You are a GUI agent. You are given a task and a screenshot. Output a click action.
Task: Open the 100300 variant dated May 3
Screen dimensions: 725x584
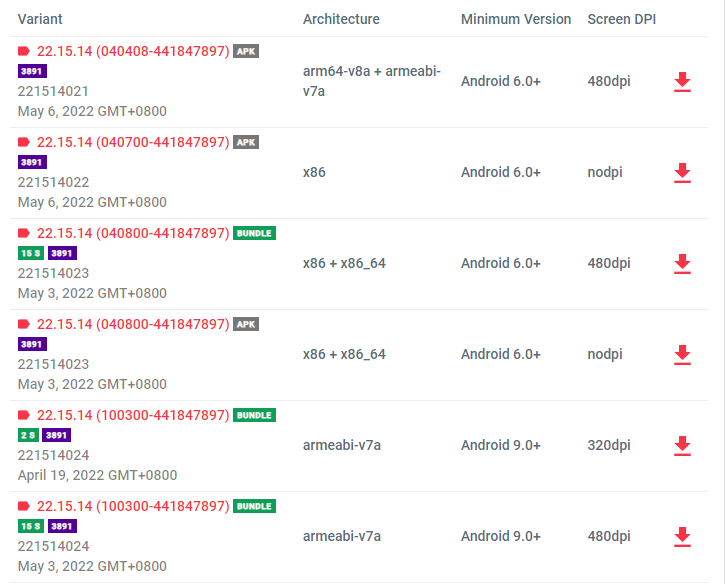click(133, 506)
